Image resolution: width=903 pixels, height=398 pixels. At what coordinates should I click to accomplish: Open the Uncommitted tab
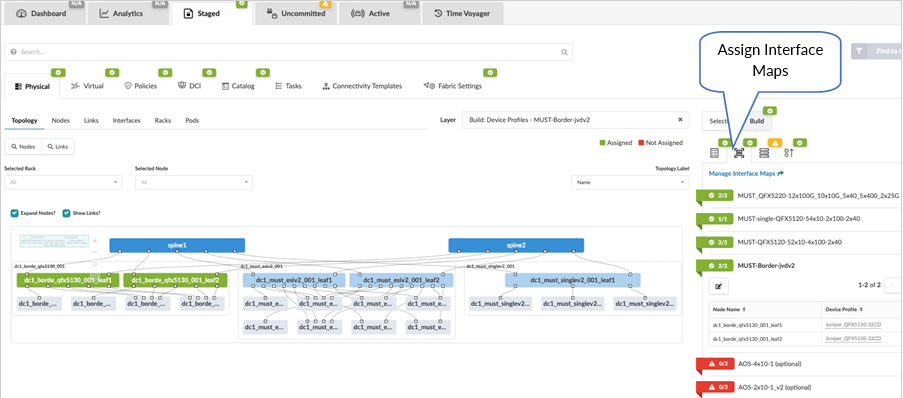click(x=296, y=13)
